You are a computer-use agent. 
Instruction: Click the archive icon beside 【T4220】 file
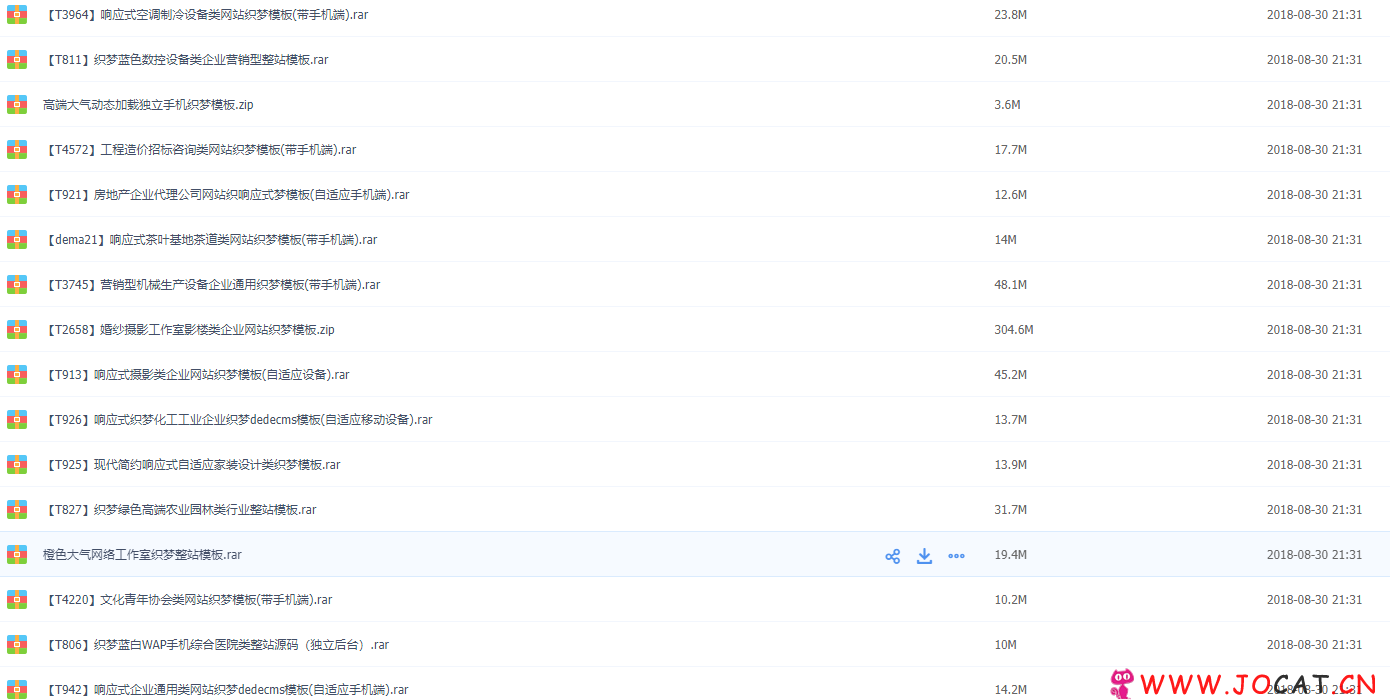[17, 600]
